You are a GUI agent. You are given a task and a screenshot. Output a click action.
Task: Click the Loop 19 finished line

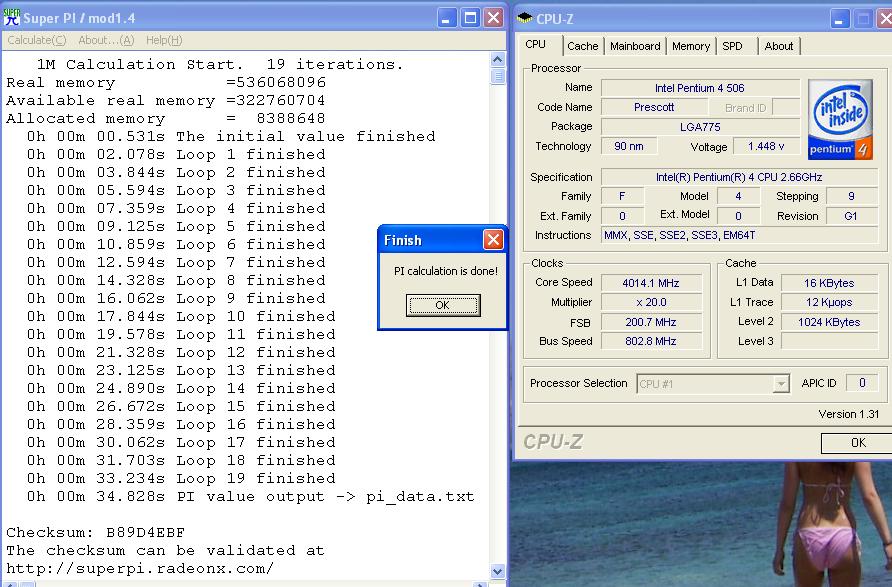pos(181,478)
